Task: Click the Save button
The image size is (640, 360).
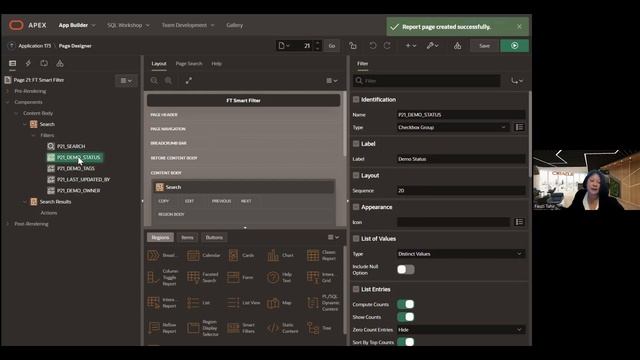Action: click(x=484, y=46)
